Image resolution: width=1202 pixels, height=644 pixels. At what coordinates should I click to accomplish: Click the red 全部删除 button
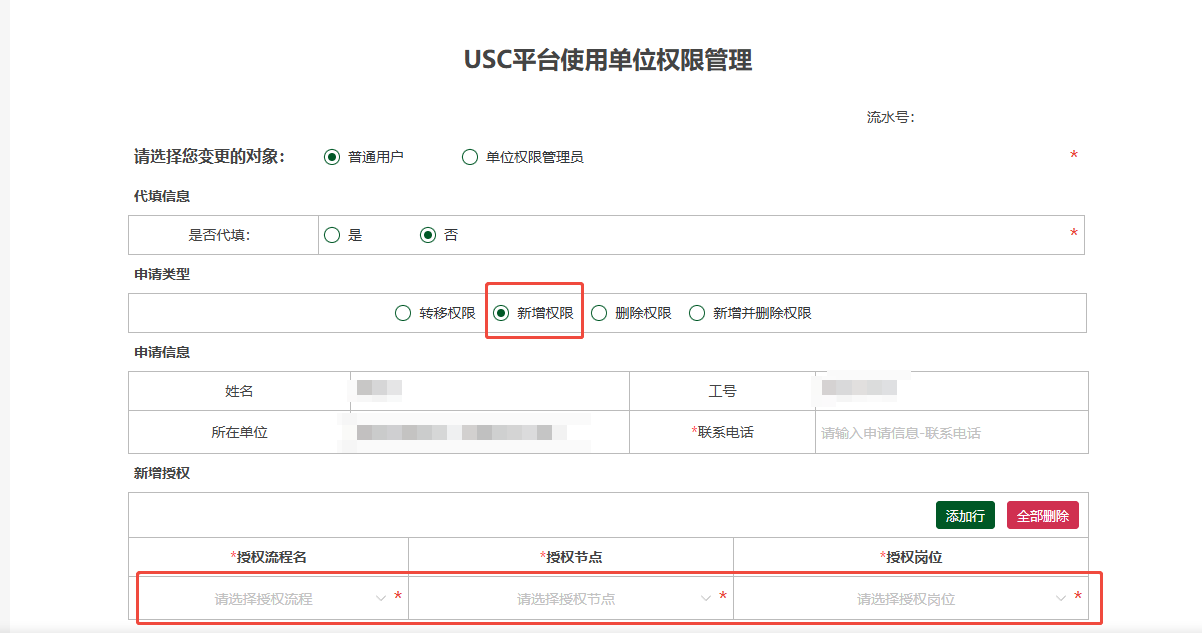[x=1042, y=516]
